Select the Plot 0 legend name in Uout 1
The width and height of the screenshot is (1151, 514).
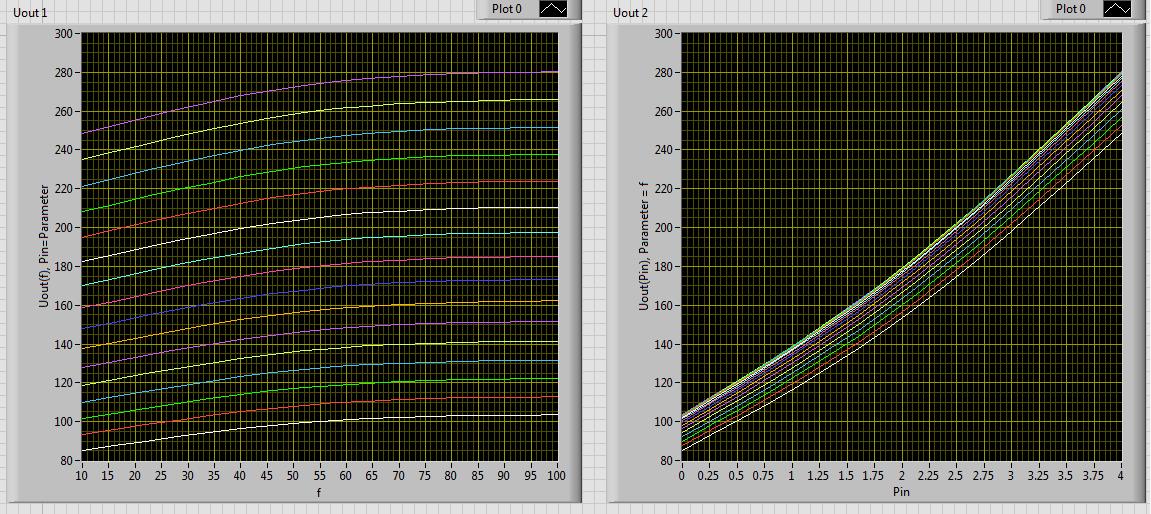507,9
